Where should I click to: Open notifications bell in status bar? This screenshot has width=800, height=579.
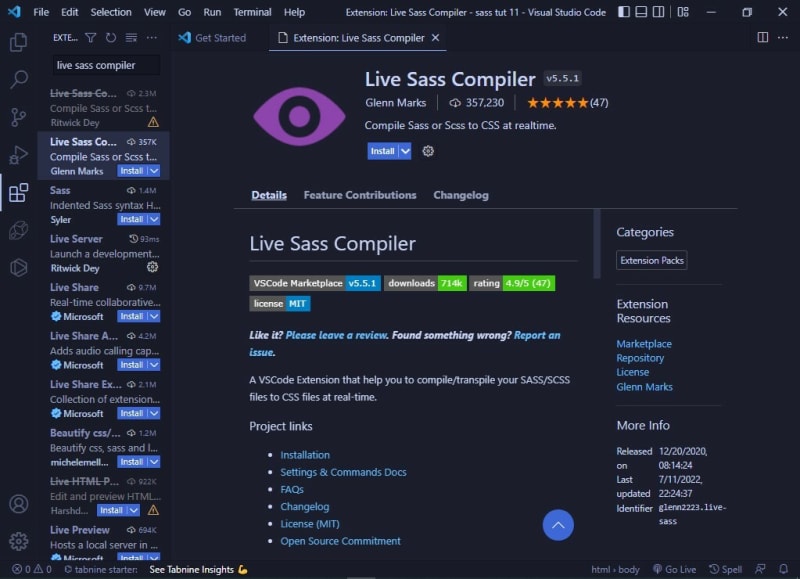(784, 569)
